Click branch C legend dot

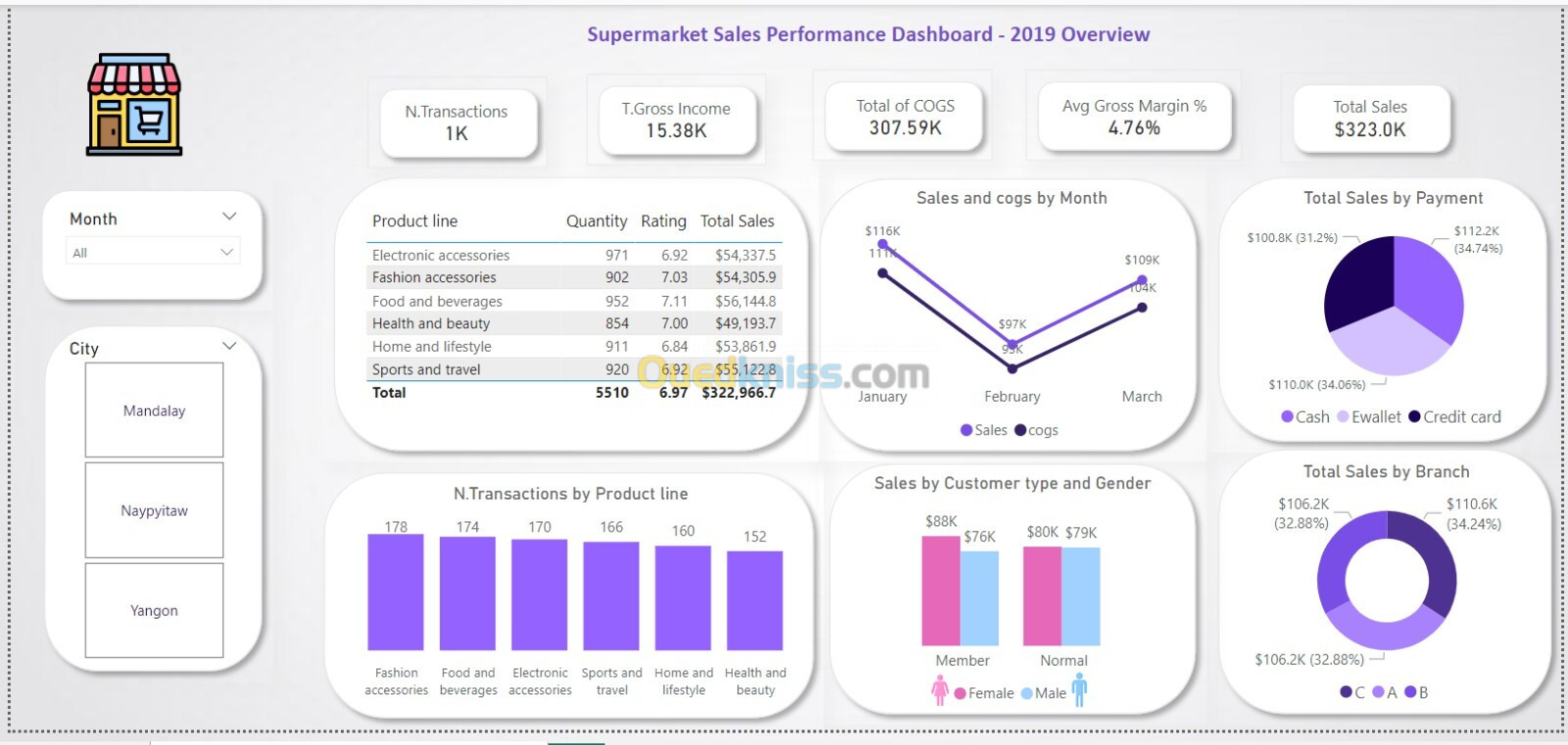pyautogui.click(x=1346, y=692)
